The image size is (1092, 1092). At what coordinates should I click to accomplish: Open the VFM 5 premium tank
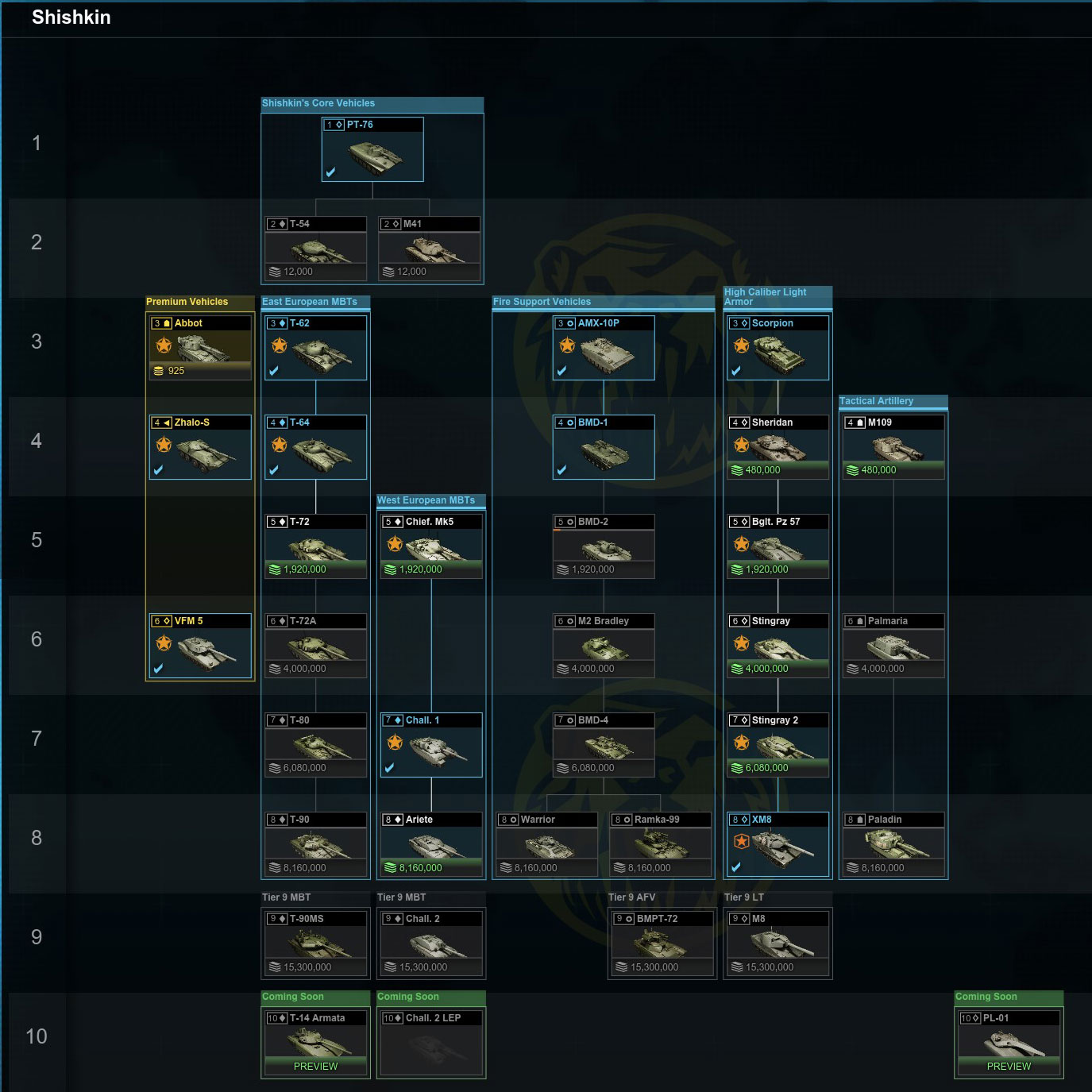pyautogui.click(x=201, y=646)
